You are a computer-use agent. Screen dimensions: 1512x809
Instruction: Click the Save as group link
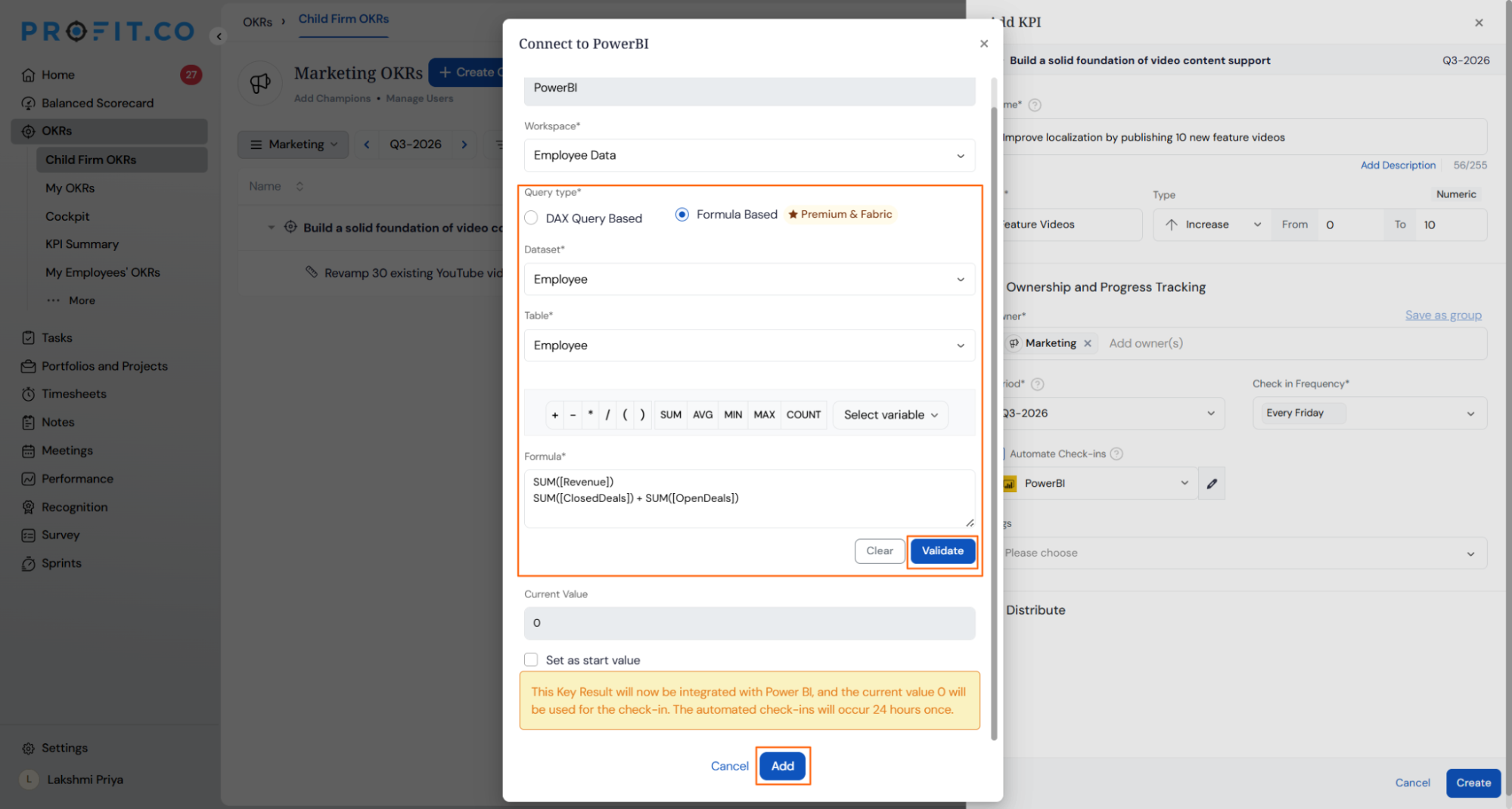pyautogui.click(x=1443, y=315)
